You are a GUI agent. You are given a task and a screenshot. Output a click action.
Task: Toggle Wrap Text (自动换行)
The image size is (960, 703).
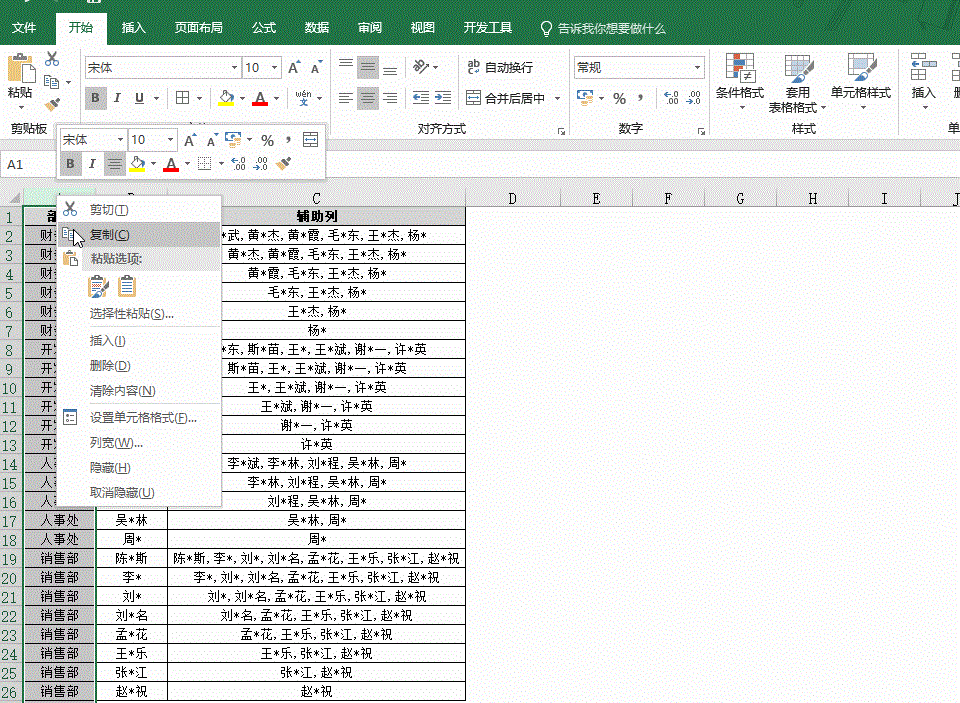click(x=499, y=67)
